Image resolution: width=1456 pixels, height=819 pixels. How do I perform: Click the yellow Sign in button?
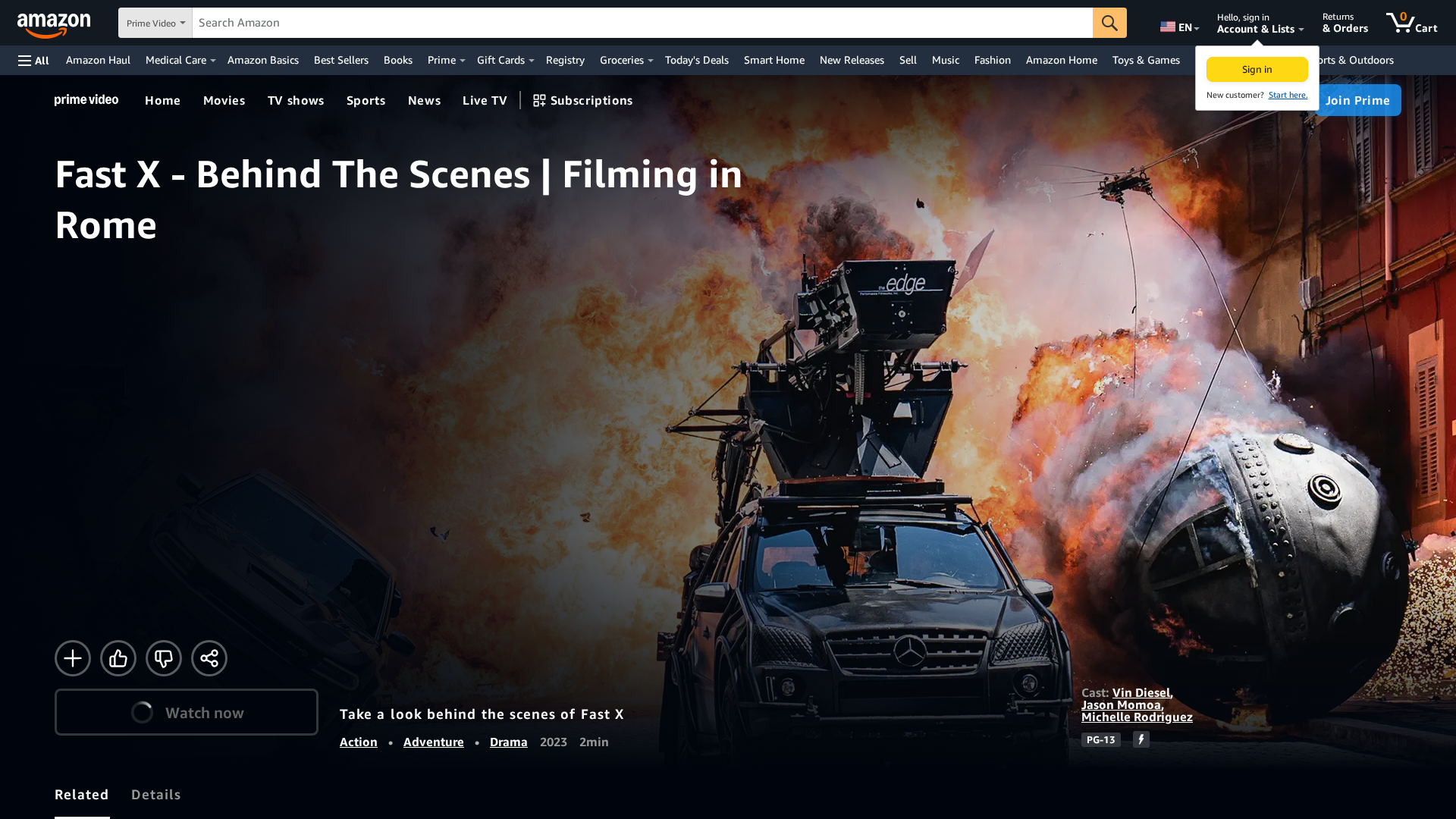(1257, 69)
